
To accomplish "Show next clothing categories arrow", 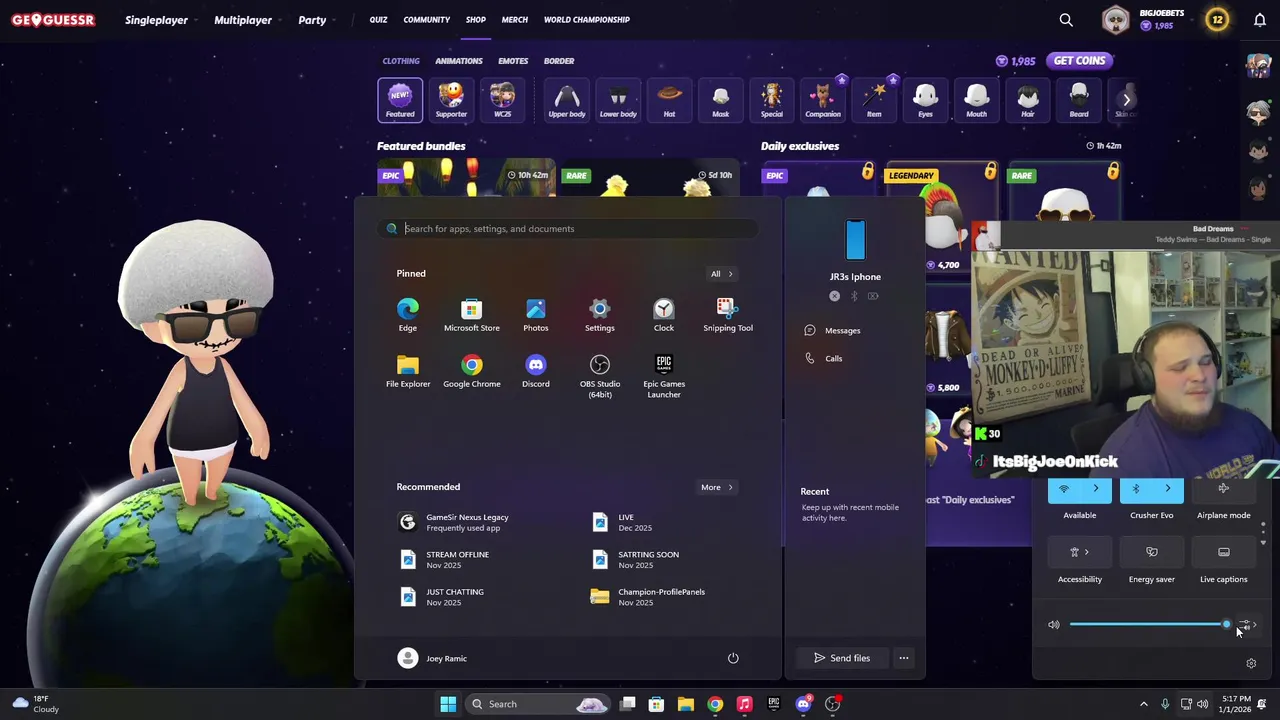I will 1126,99.
